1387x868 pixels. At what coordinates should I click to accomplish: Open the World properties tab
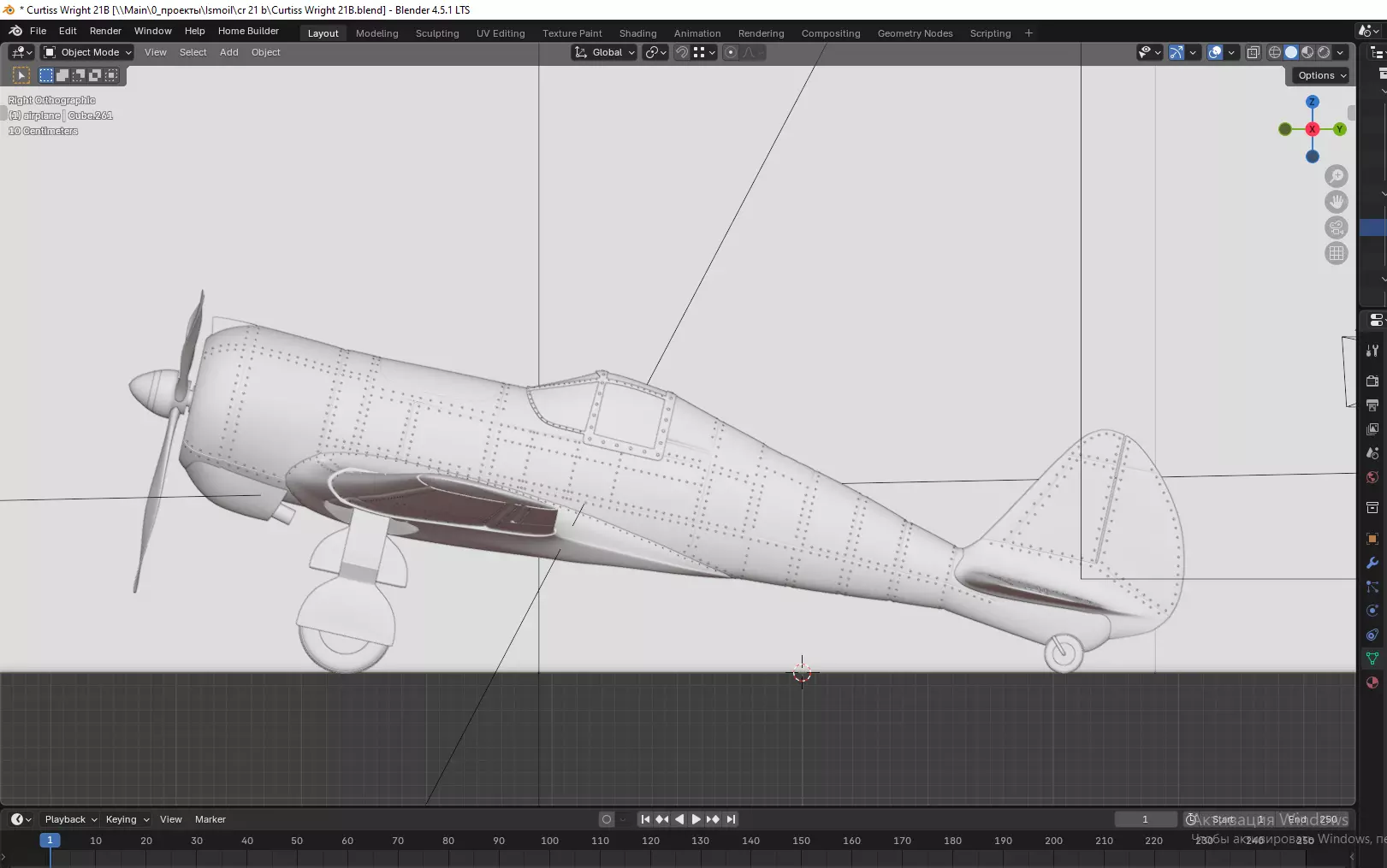1372,477
